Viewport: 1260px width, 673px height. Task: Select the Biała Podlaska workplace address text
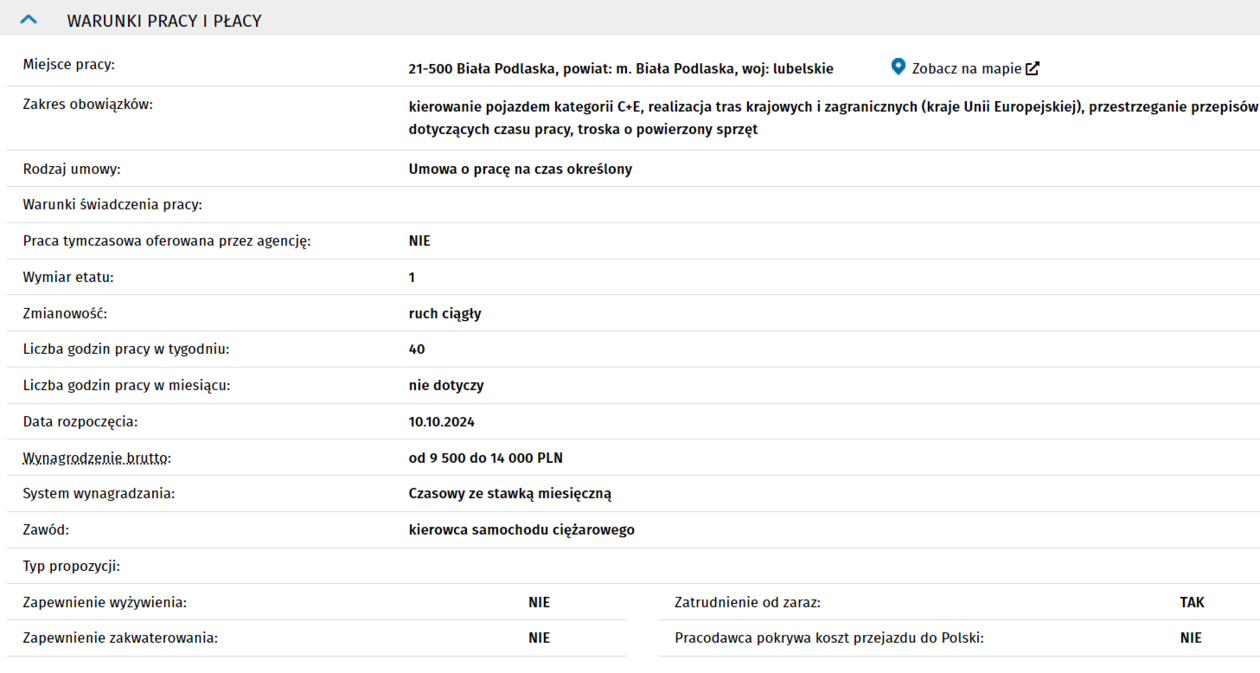click(x=620, y=69)
